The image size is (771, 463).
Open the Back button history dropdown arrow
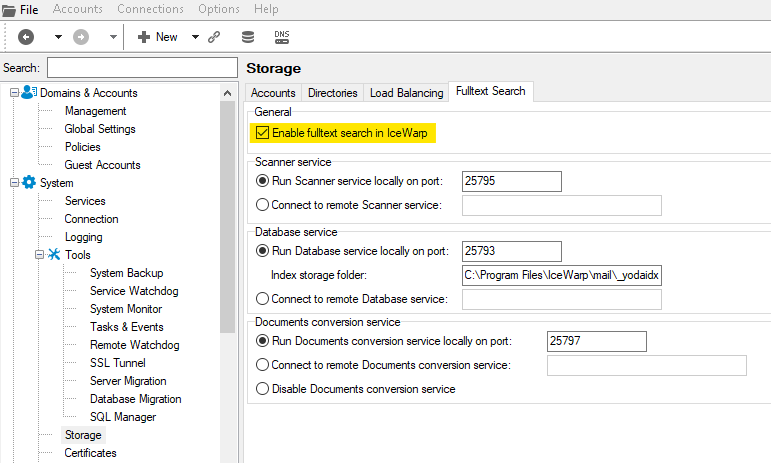point(58,37)
